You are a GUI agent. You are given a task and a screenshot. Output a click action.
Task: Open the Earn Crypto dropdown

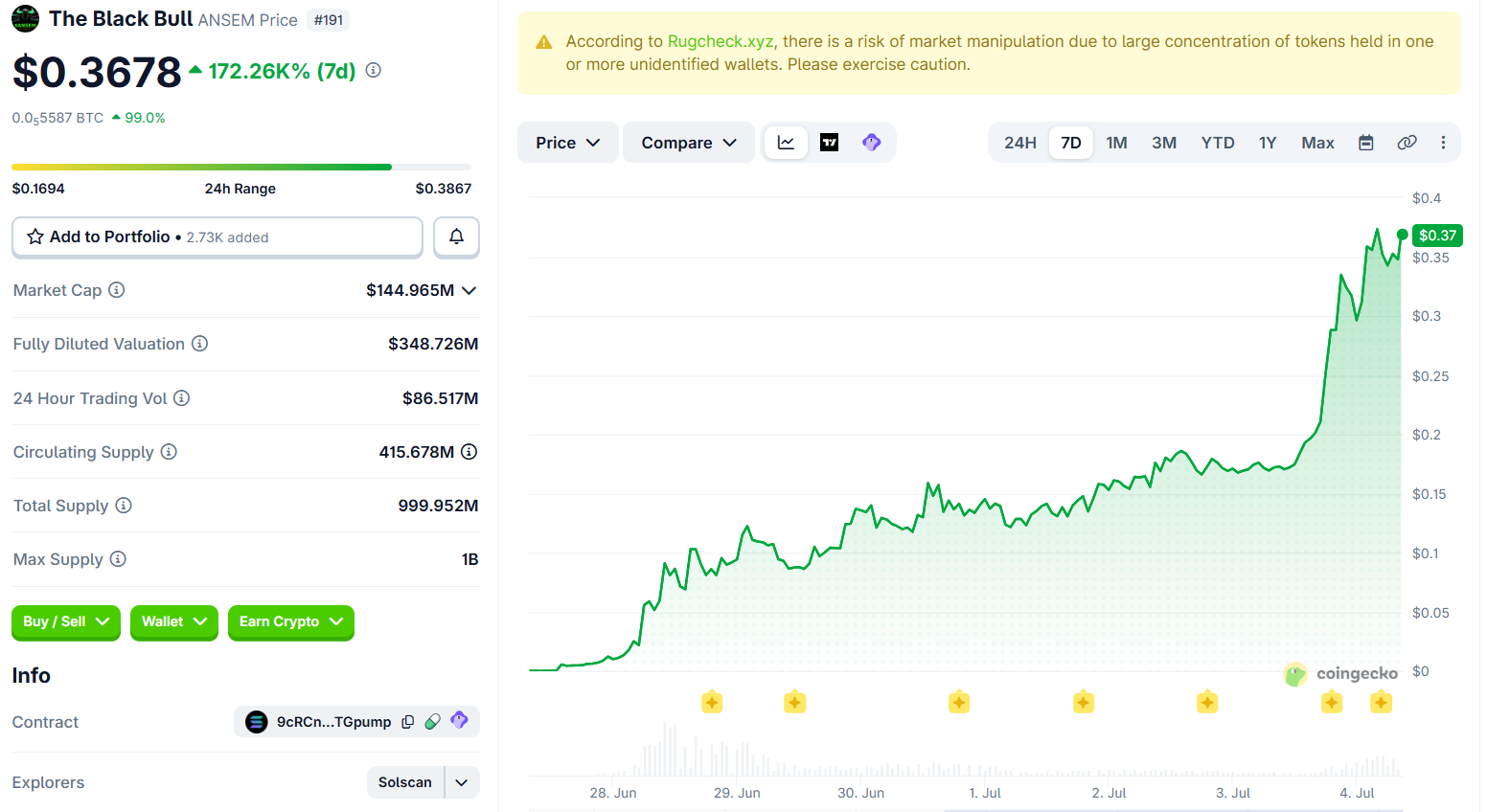click(291, 622)
